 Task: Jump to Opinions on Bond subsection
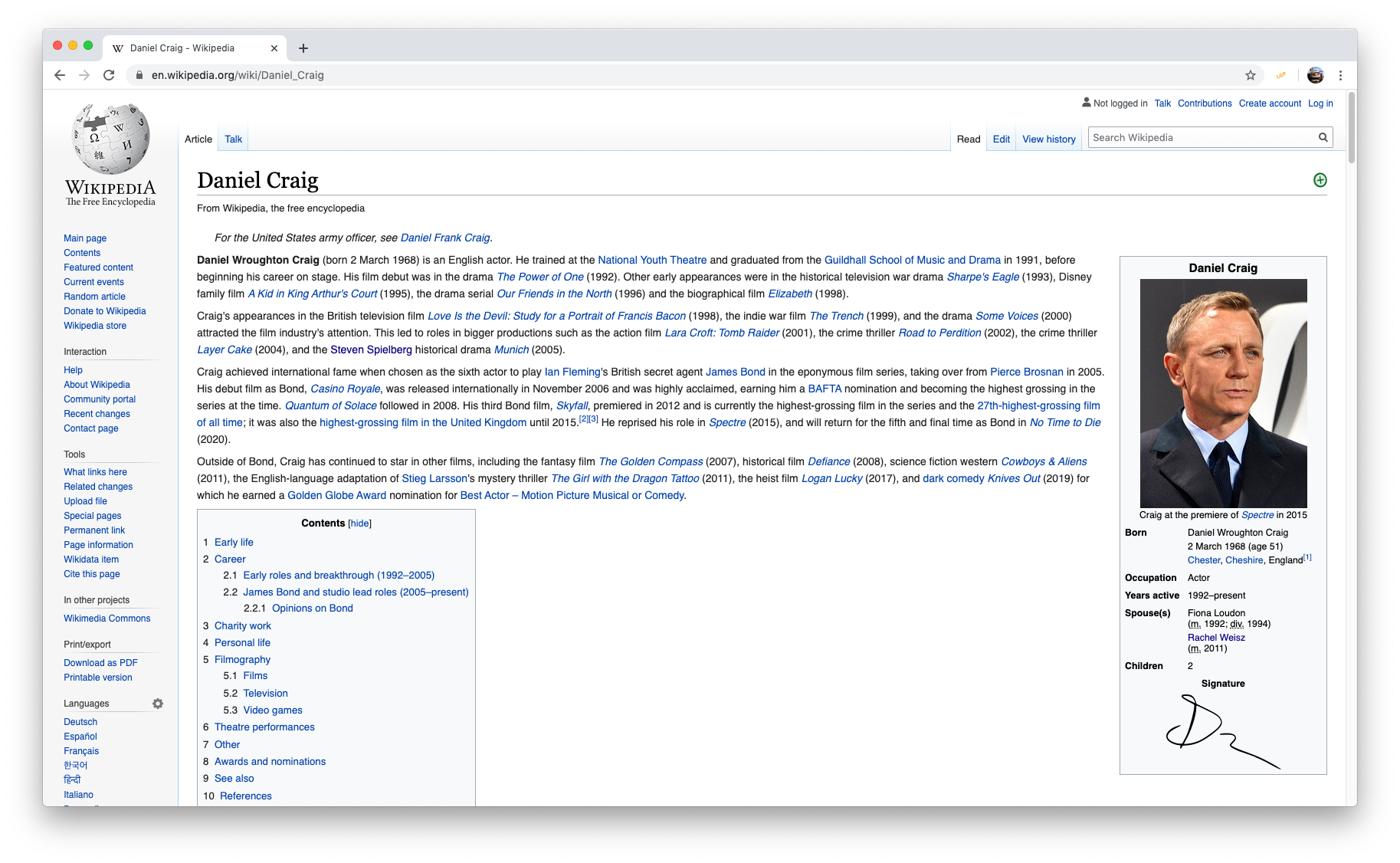tap(313, 609)
